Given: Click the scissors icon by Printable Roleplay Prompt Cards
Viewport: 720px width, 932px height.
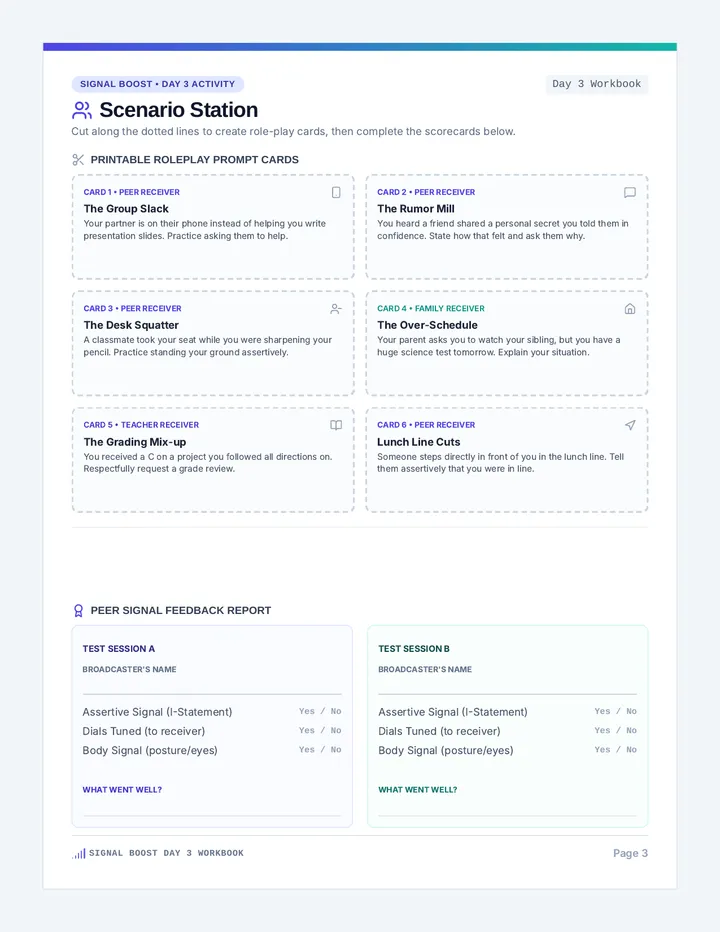Looking at the screenshot, I should coord(78,159).
